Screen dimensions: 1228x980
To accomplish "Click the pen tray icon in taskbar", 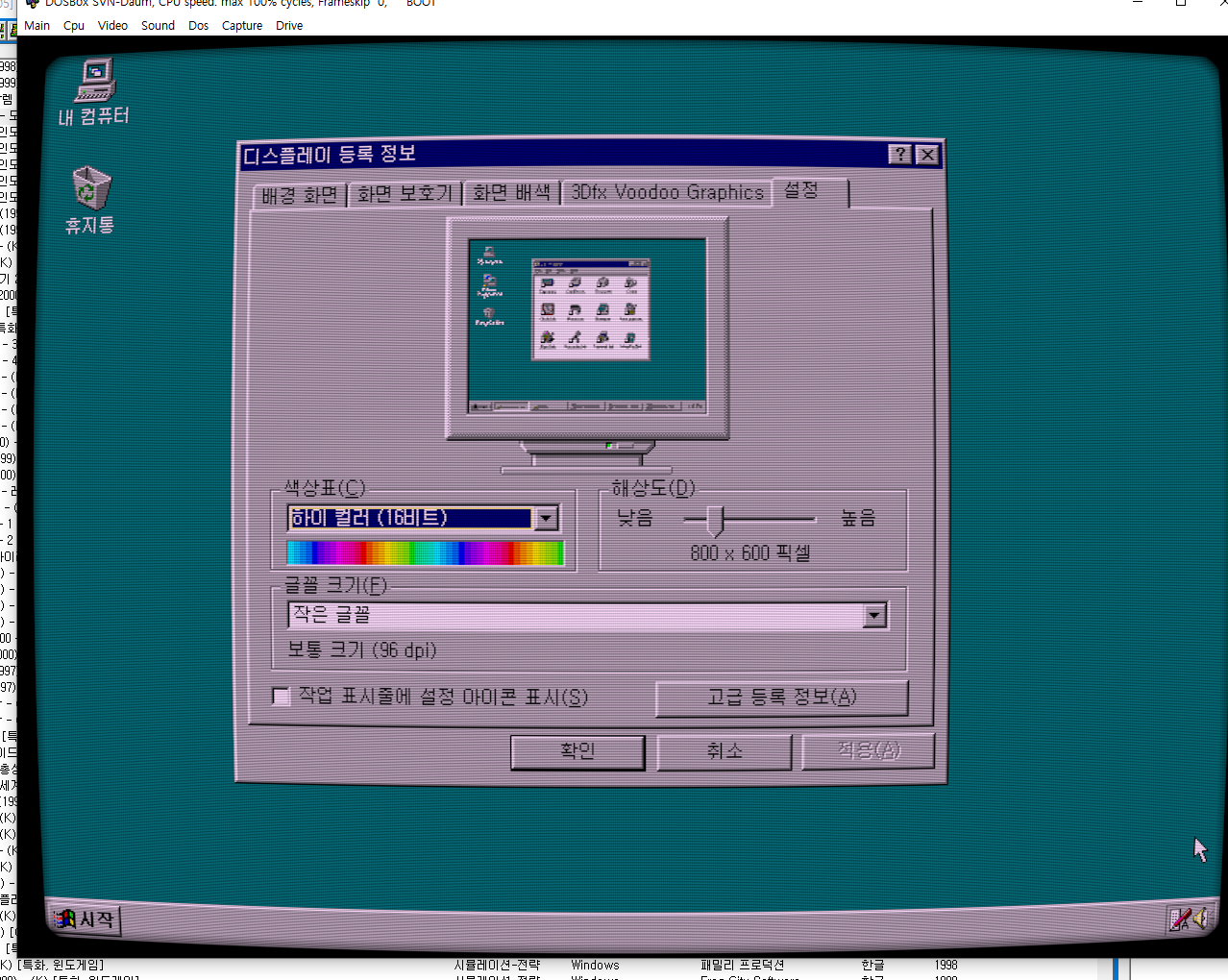I will pos(1180,919).
